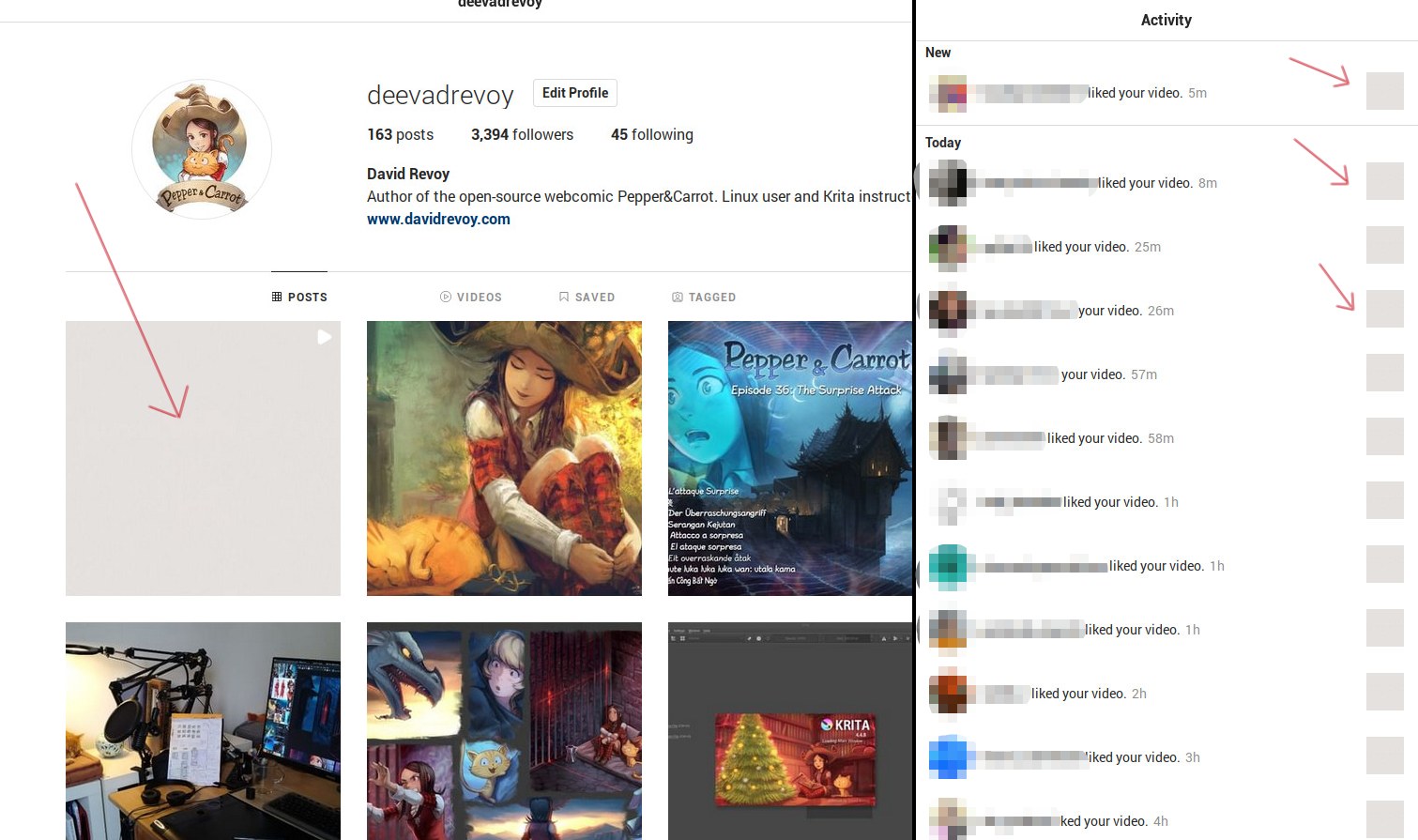The width and height of the screenshot is (1418, 840).
Task: Open the avatar of the 8m activity row
Action: (x=948, y=183)
